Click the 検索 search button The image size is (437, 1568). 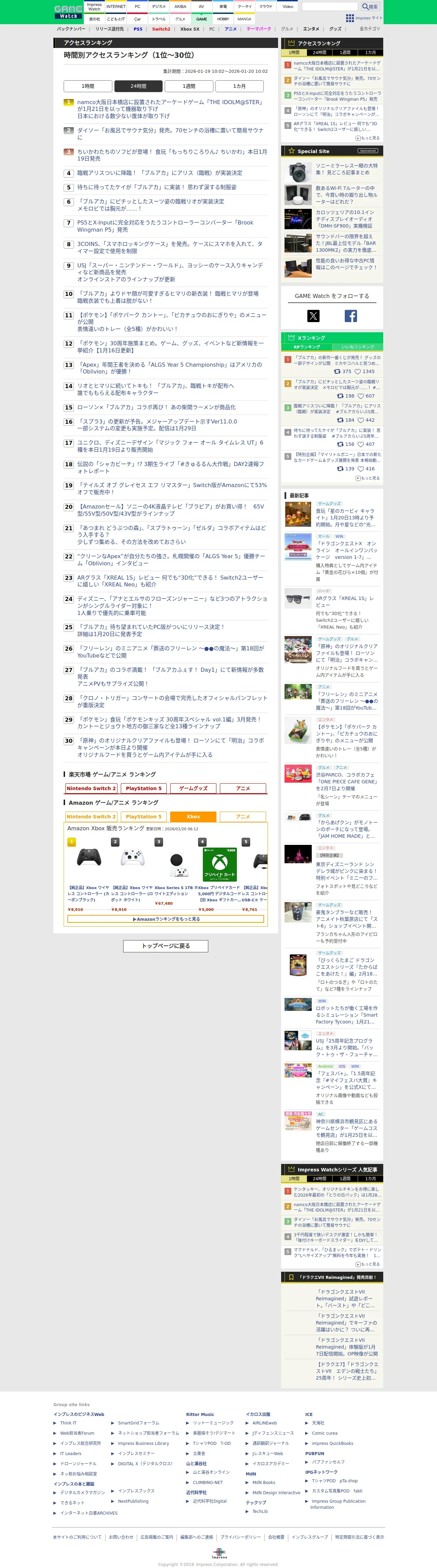(x=370, y=7)
